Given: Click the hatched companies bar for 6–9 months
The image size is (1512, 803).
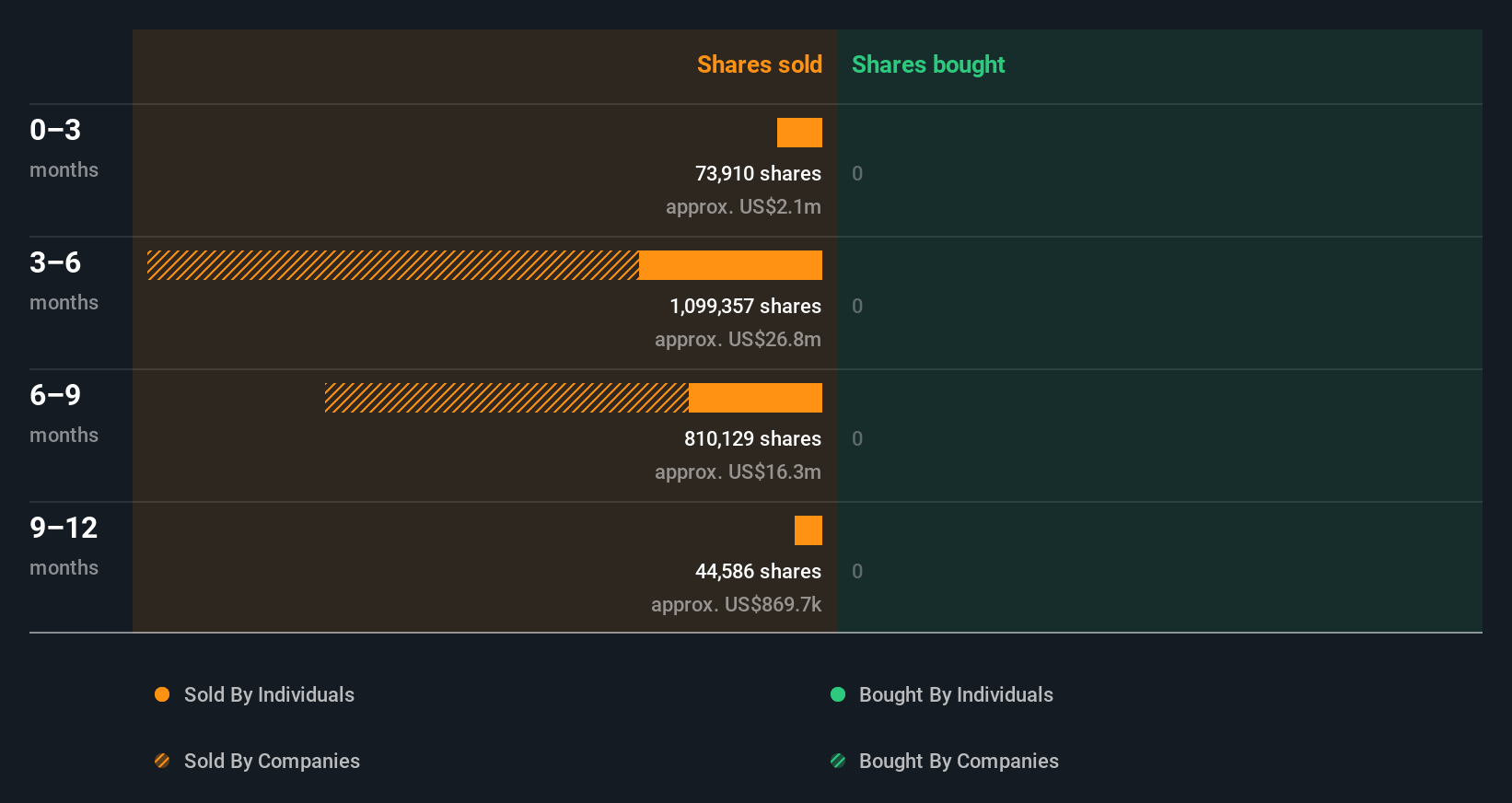Looking at the screenshot, I should pos(506,398).
